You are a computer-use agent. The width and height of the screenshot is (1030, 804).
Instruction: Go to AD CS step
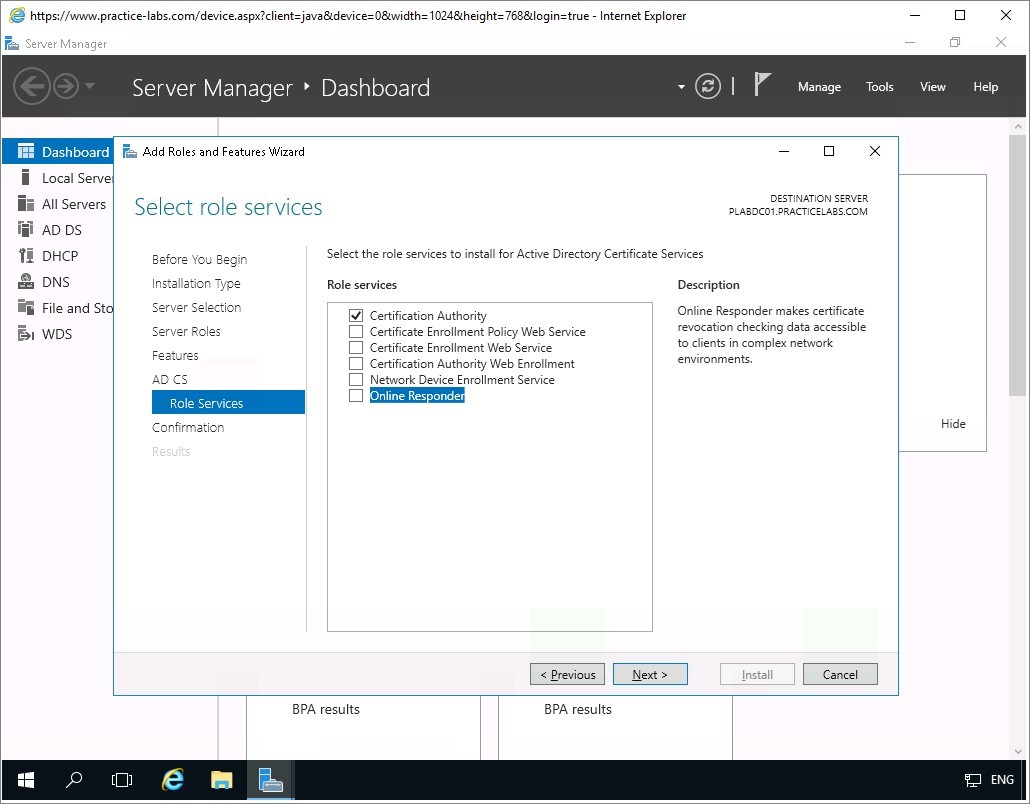click(x=169, y=379)
